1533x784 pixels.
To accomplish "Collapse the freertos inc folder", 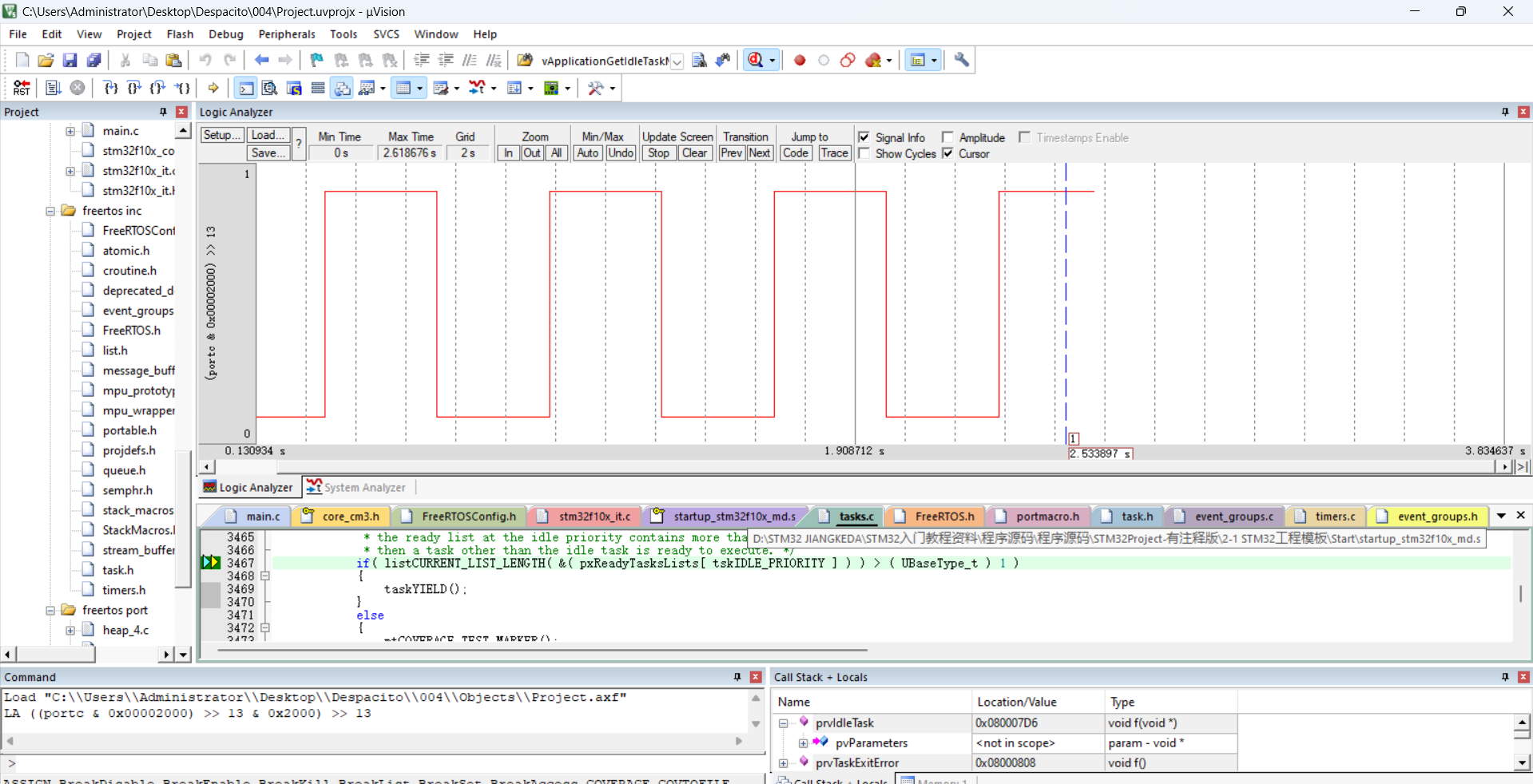I will (50, 211).
